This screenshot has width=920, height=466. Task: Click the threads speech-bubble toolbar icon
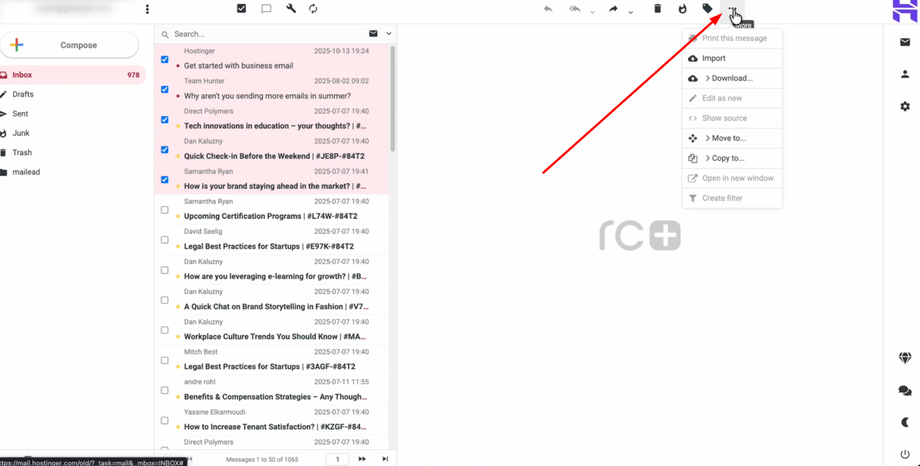266,9
